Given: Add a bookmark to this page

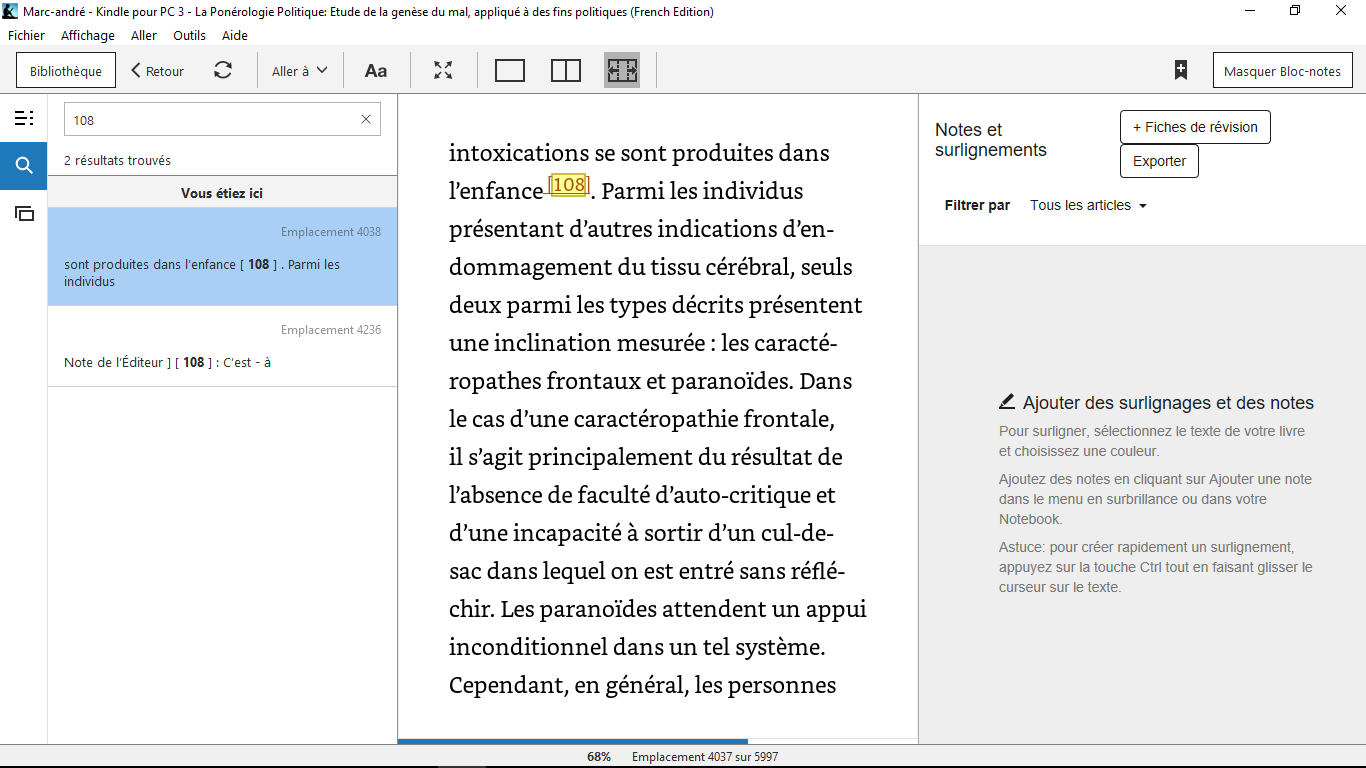Looking at the screenshot, I should coord(1181,71).
